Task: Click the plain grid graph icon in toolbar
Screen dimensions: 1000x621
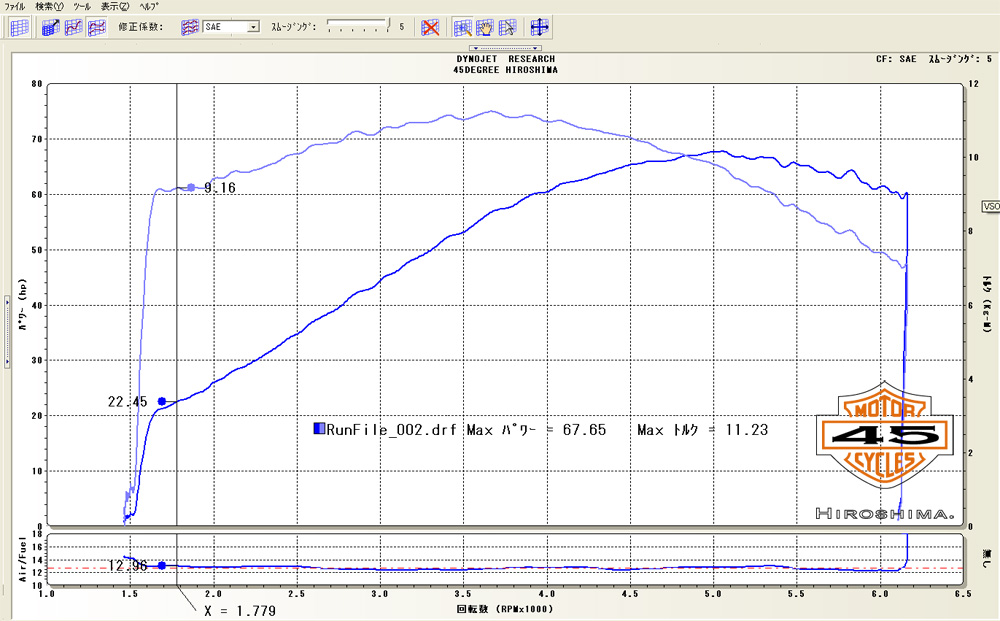Action: point(19,28)
